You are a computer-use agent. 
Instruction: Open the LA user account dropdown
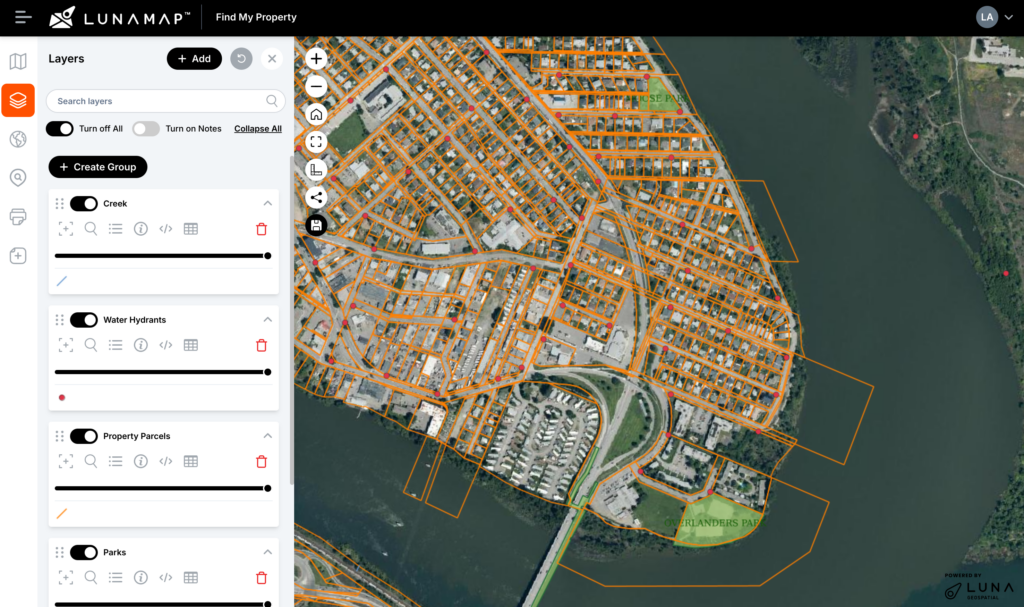[x=1009, y=18]
